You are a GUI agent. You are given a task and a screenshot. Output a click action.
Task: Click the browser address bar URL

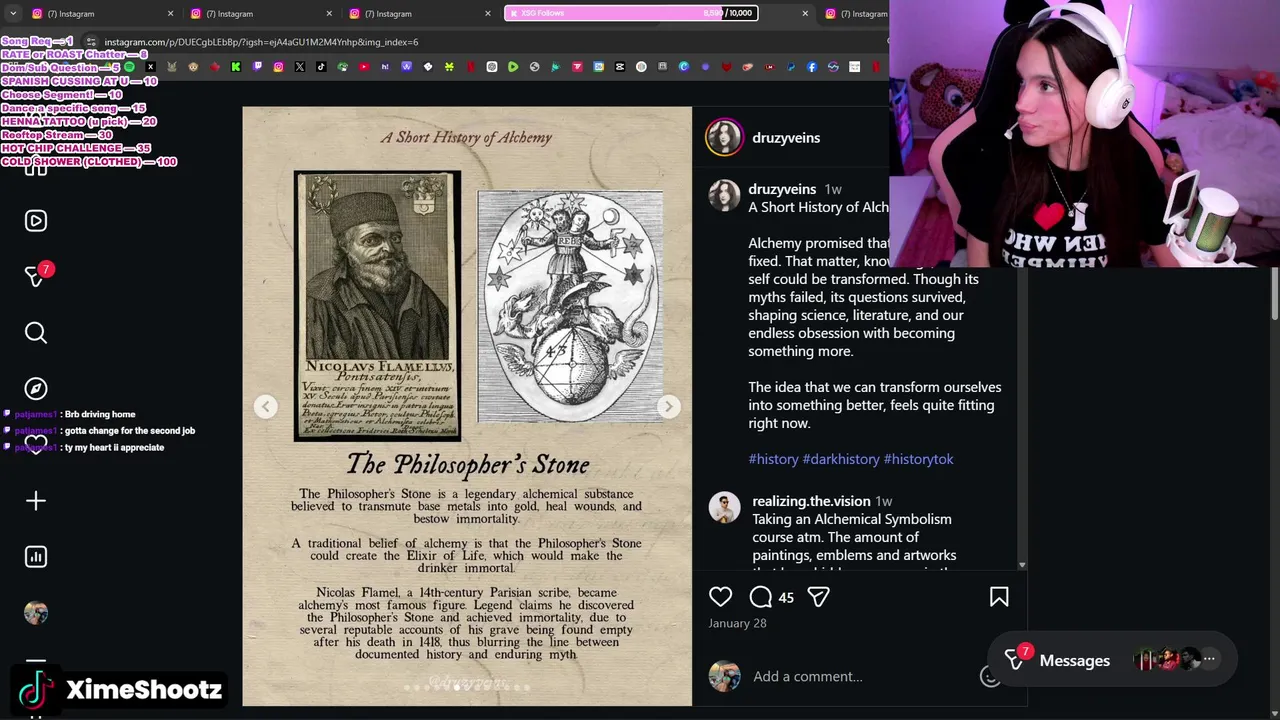point(261,42)
